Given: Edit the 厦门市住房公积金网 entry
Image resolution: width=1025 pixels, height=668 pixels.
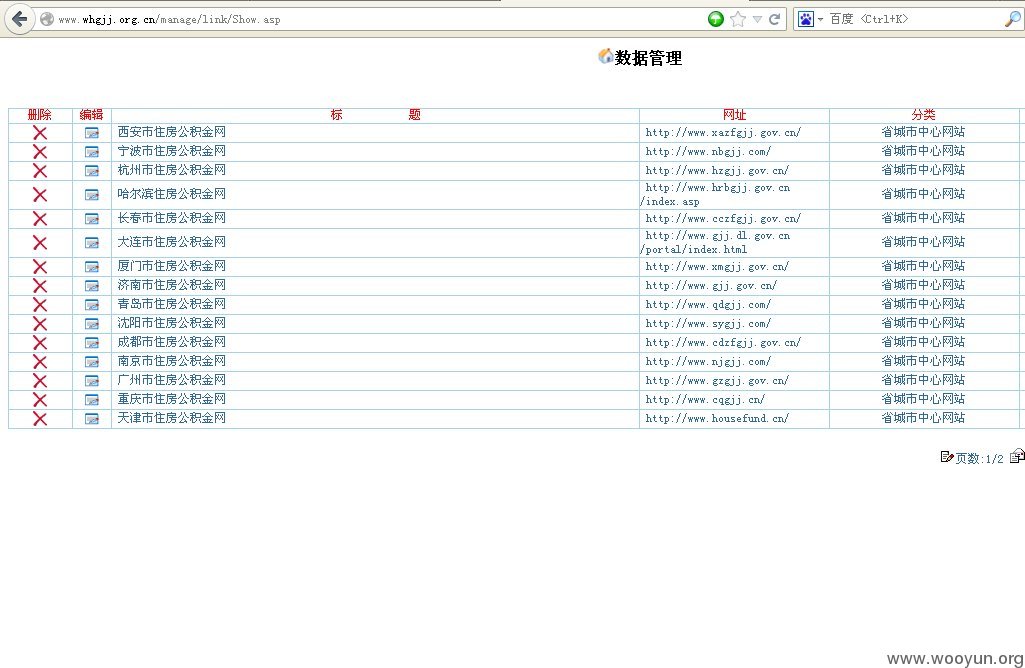Looking at the screenshot, I should pyautogui.click(x=92, y=267).
